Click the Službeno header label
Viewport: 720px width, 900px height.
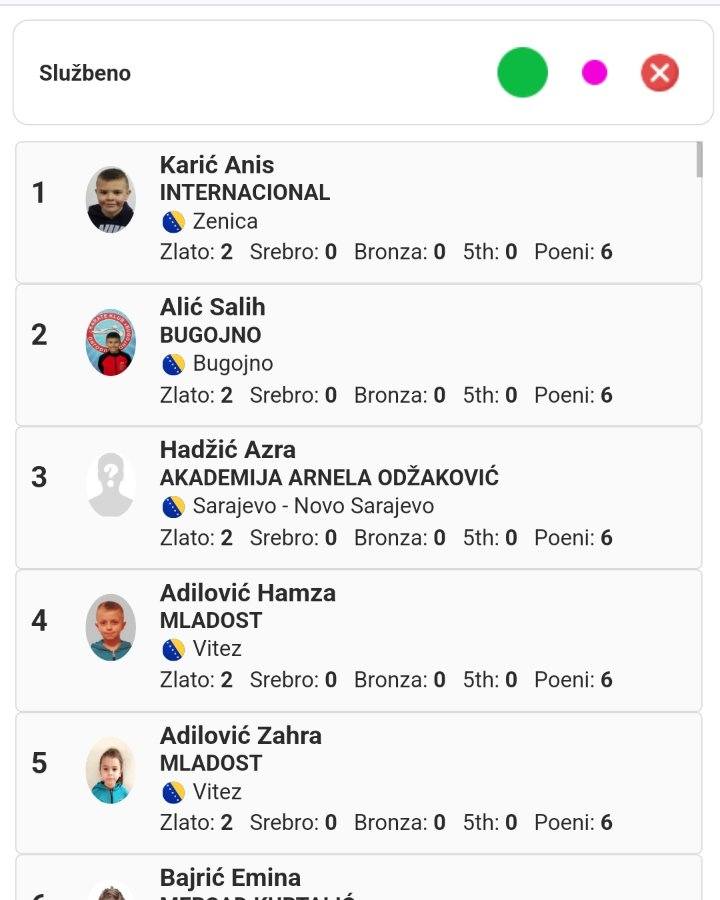coord(85,73)
